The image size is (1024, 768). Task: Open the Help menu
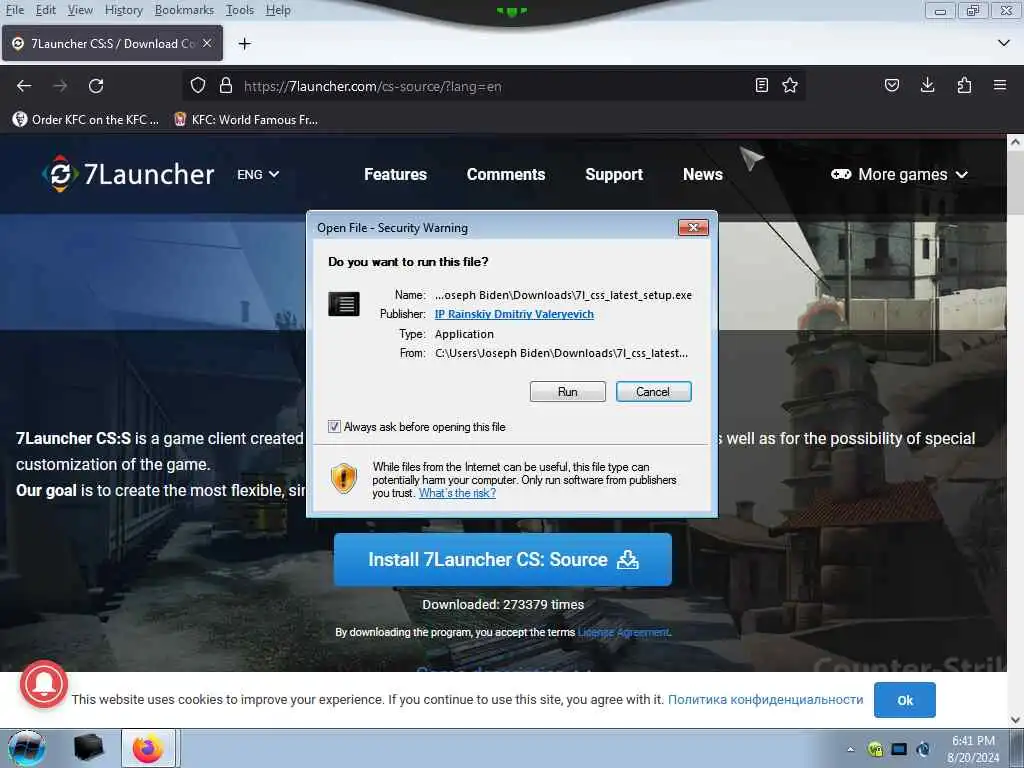tap(278, 10)
